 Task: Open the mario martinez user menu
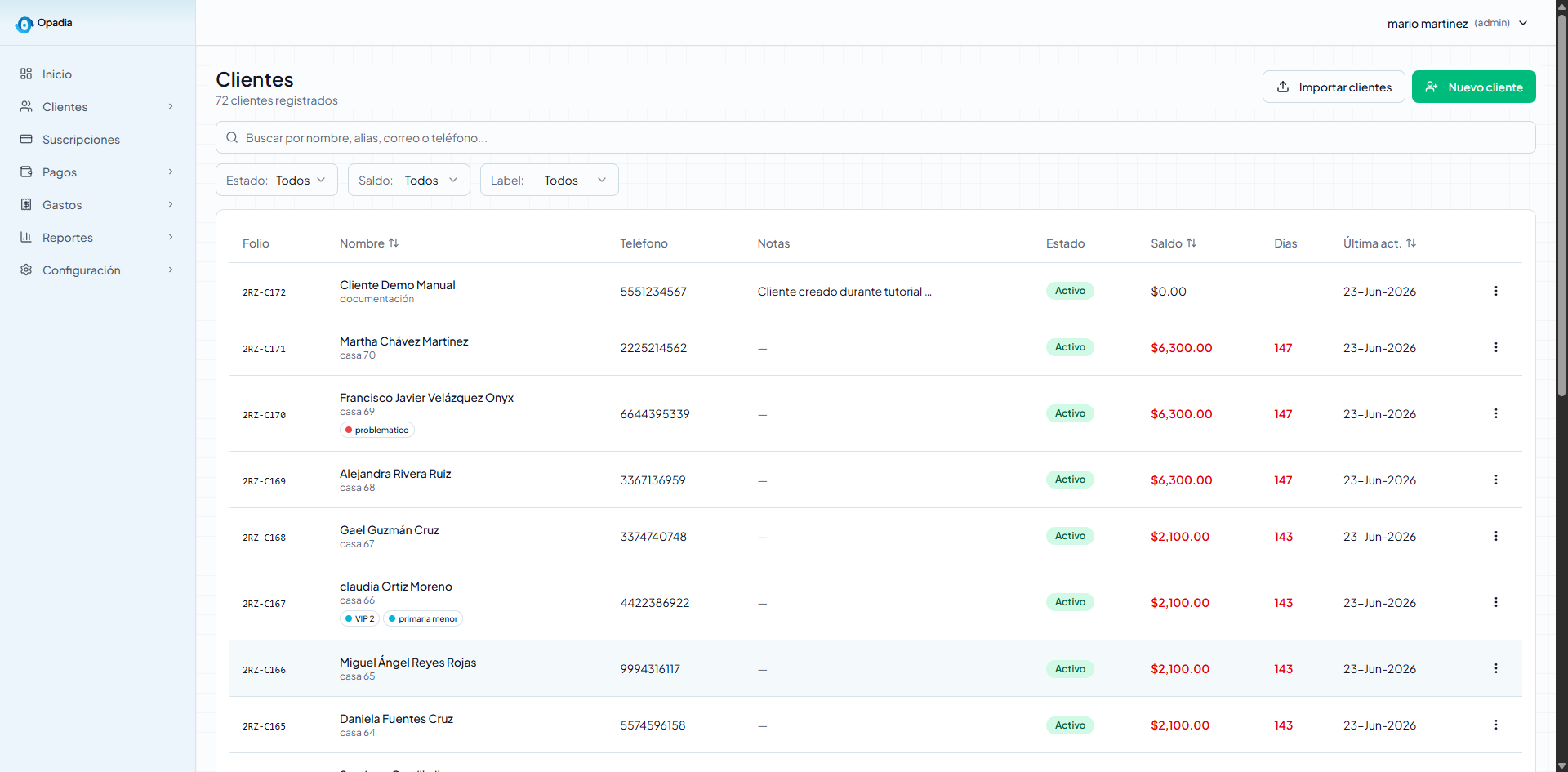tap(1458, 24)
